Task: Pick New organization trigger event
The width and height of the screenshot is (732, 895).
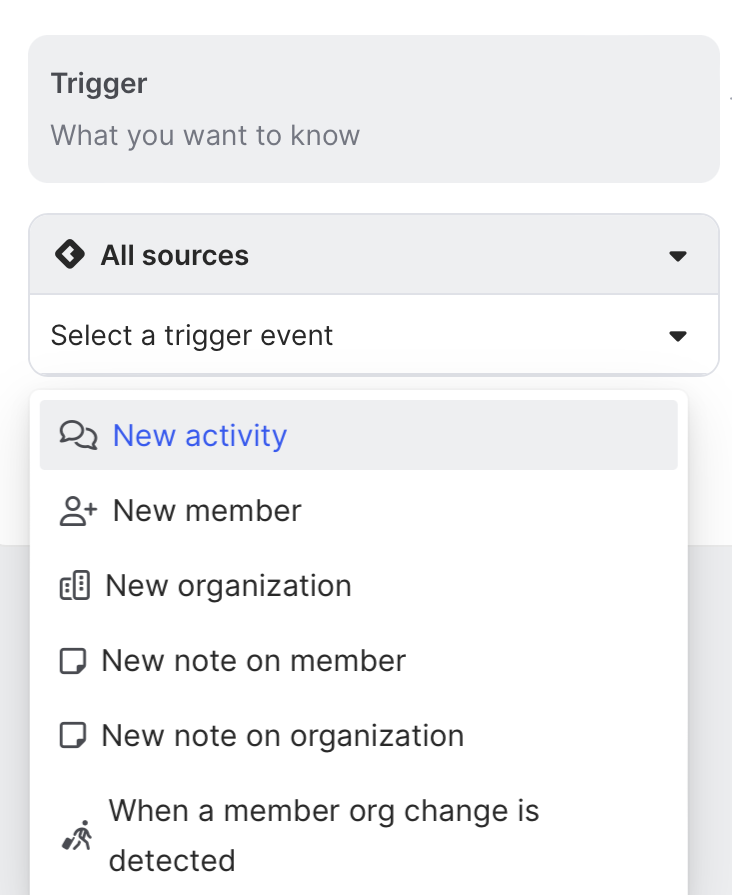Action: (x=228, y=586)
